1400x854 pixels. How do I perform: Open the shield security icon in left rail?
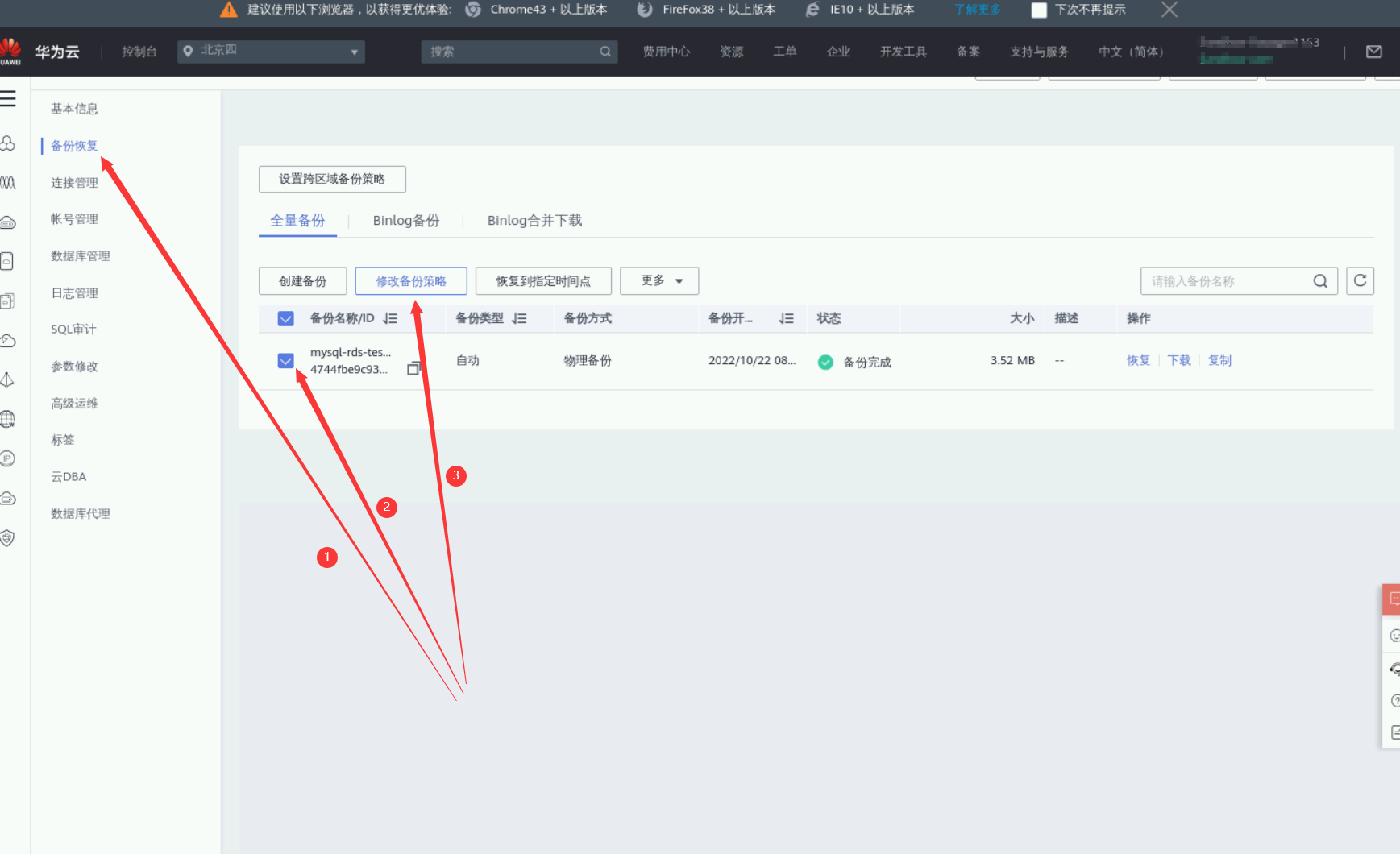pyautogui.click(x=7, y=538)
